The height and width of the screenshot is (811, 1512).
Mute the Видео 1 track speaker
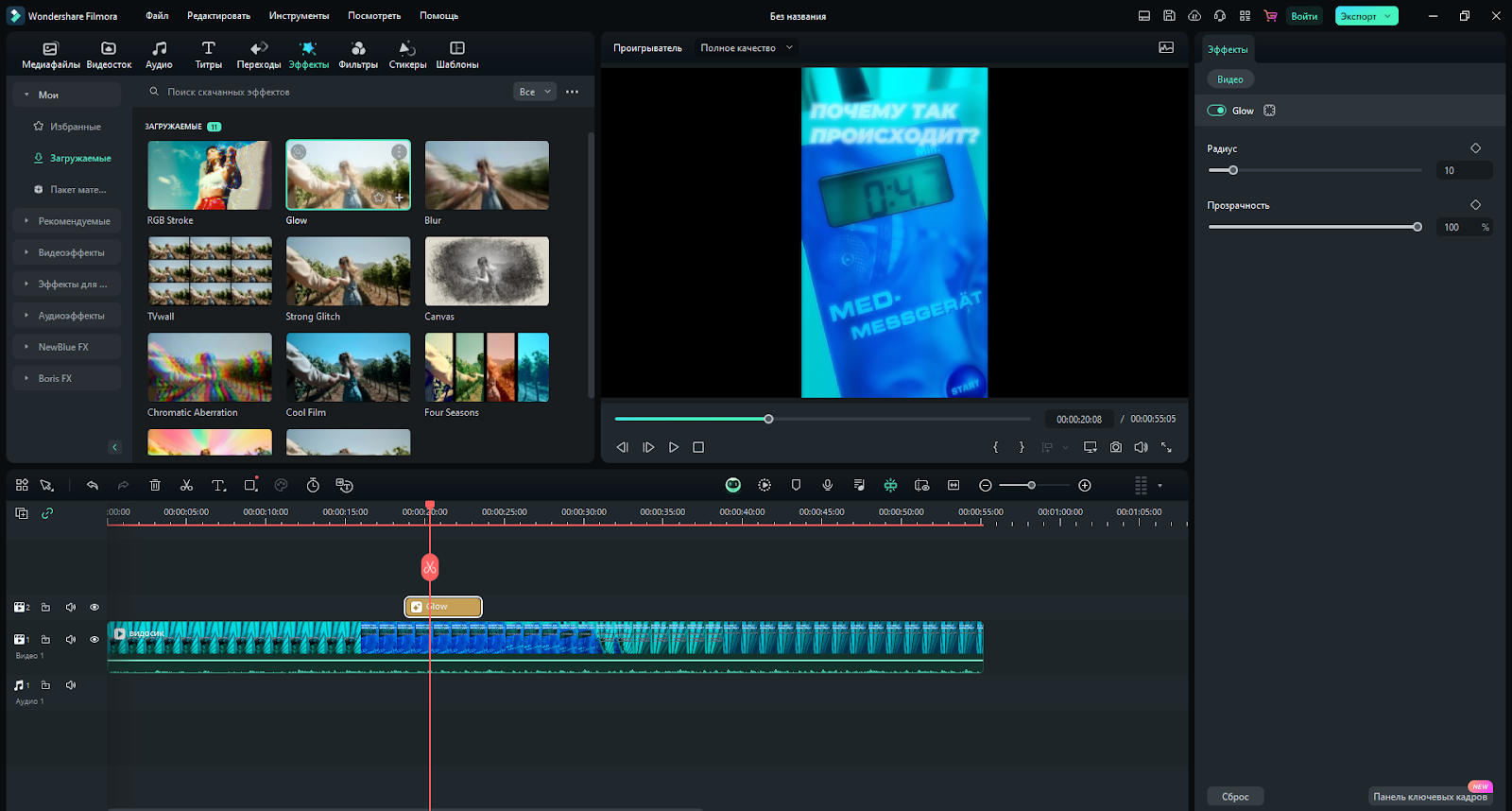71,639
